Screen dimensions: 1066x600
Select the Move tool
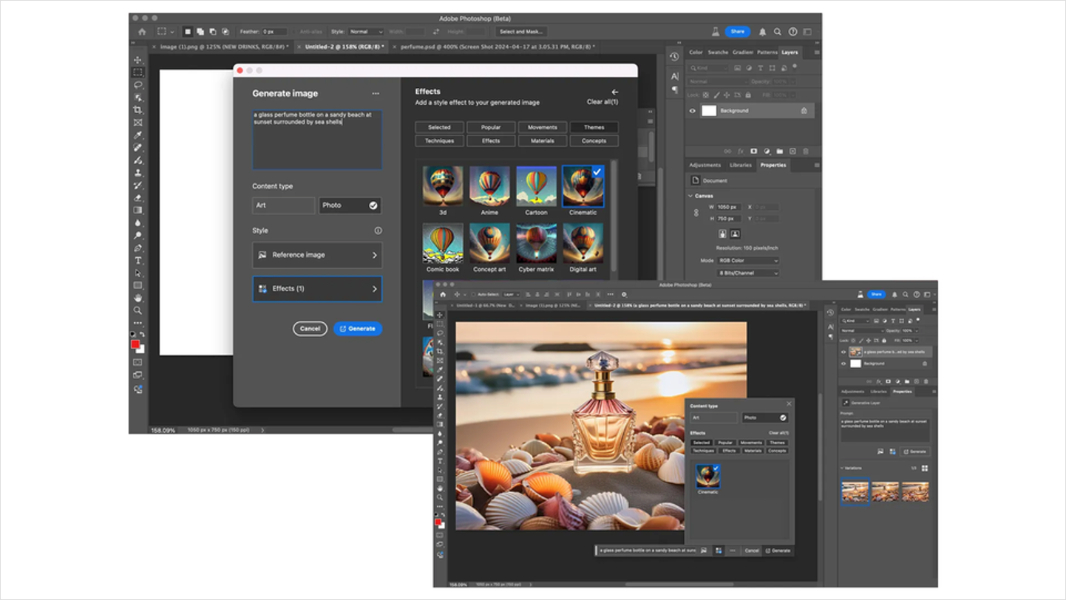136,60
